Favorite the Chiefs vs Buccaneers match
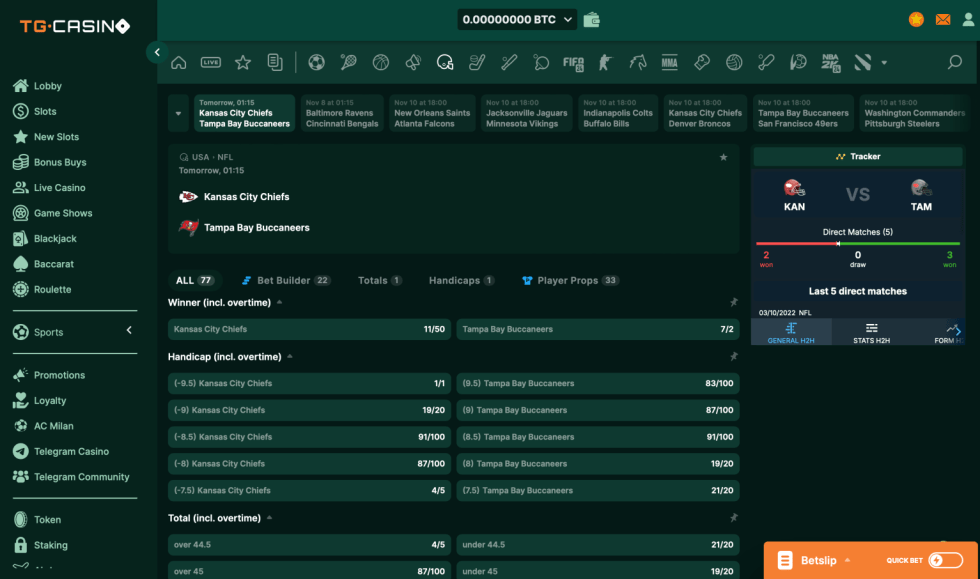 coord(724,157)
